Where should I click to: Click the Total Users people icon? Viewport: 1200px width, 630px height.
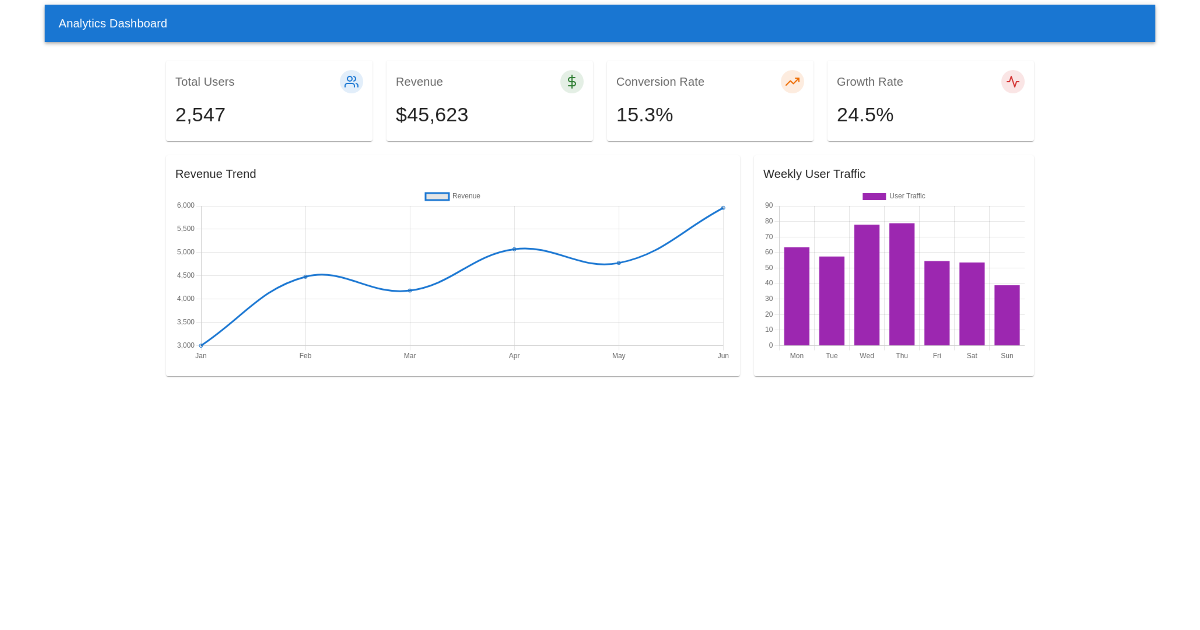click(x=351, y=82)
